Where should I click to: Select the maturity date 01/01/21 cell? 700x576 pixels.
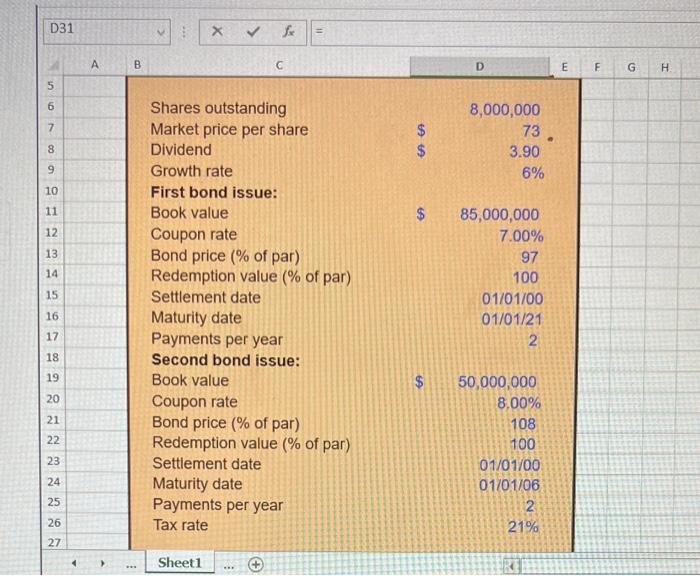[x=512, y=319]
